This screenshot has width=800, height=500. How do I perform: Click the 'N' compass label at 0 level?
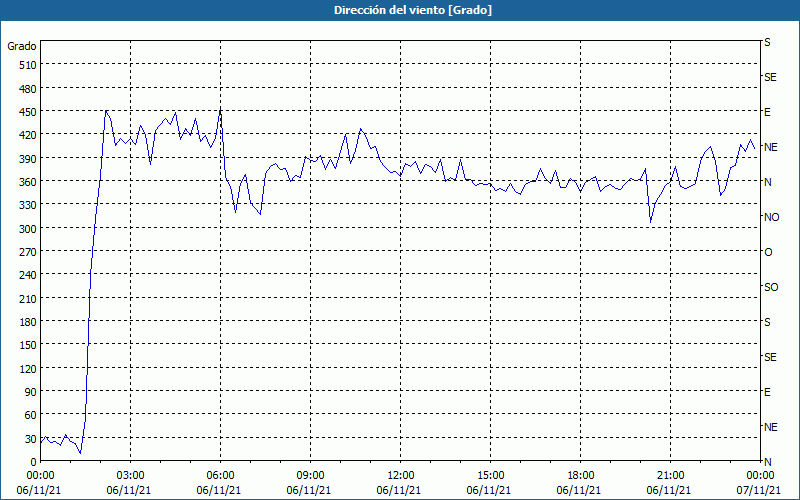coord(767,462)
